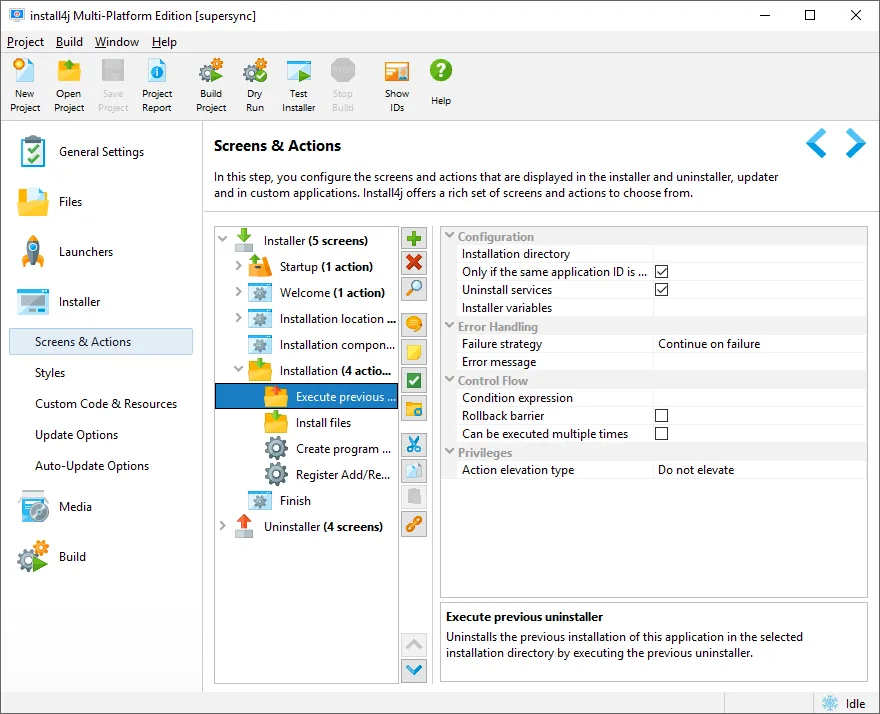Go to Styles step
Screen dimensions: 880x714
tap(50, 373)
